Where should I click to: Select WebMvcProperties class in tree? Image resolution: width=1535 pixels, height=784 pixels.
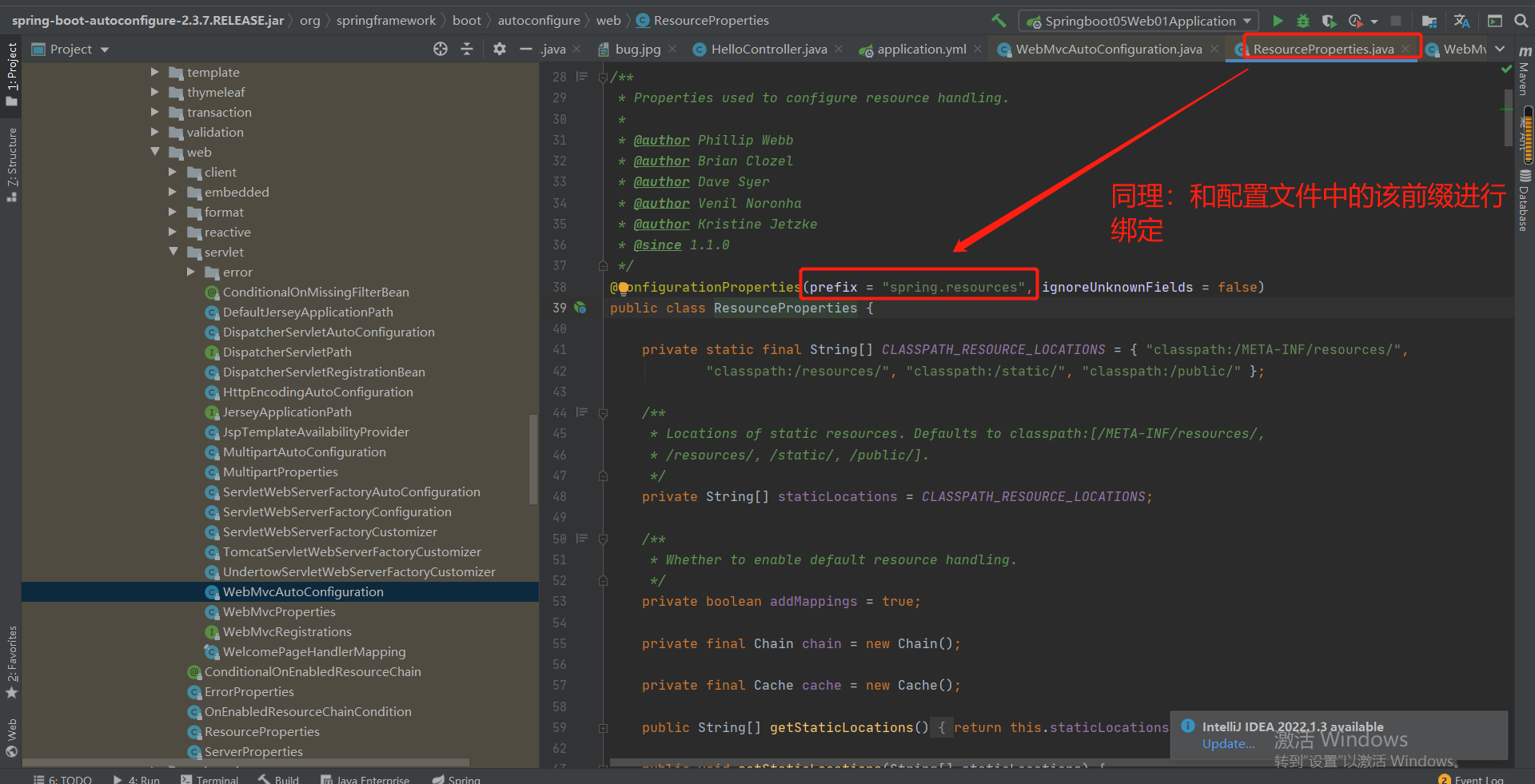pos(279,611)
